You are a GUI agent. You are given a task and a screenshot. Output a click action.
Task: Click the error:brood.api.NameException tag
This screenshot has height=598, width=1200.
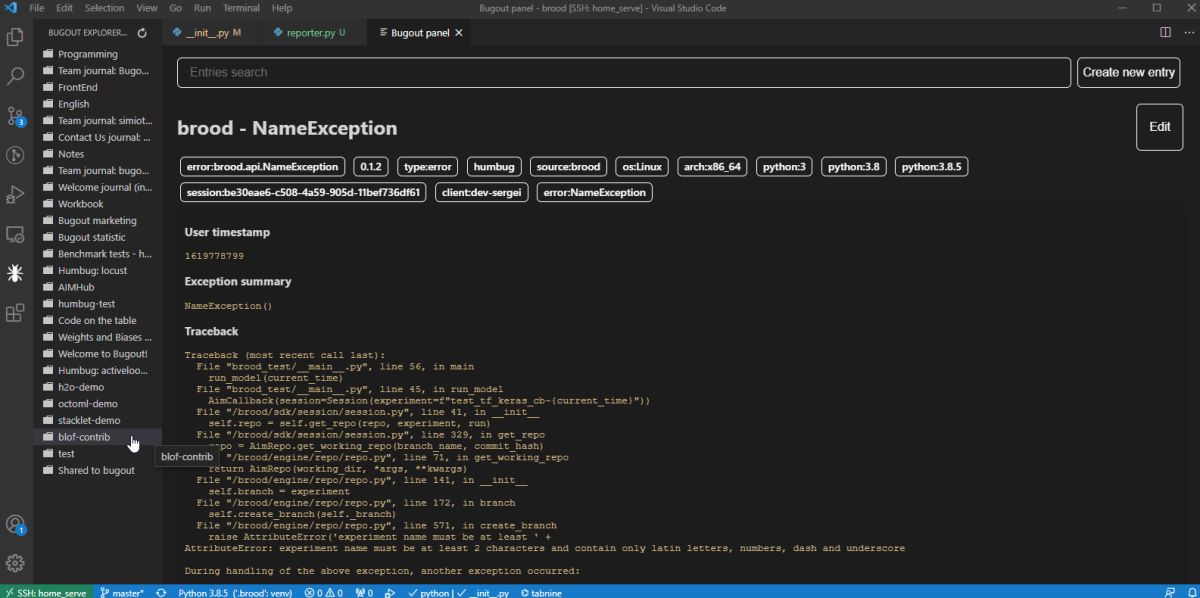(263, 167)
